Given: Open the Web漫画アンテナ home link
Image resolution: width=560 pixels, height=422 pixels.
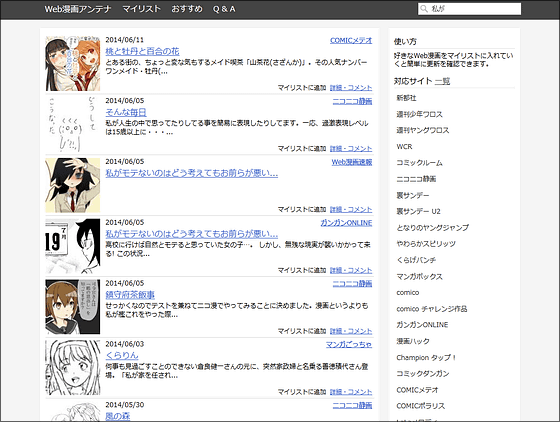Looking at the screenshot, I should click(78, 9).
